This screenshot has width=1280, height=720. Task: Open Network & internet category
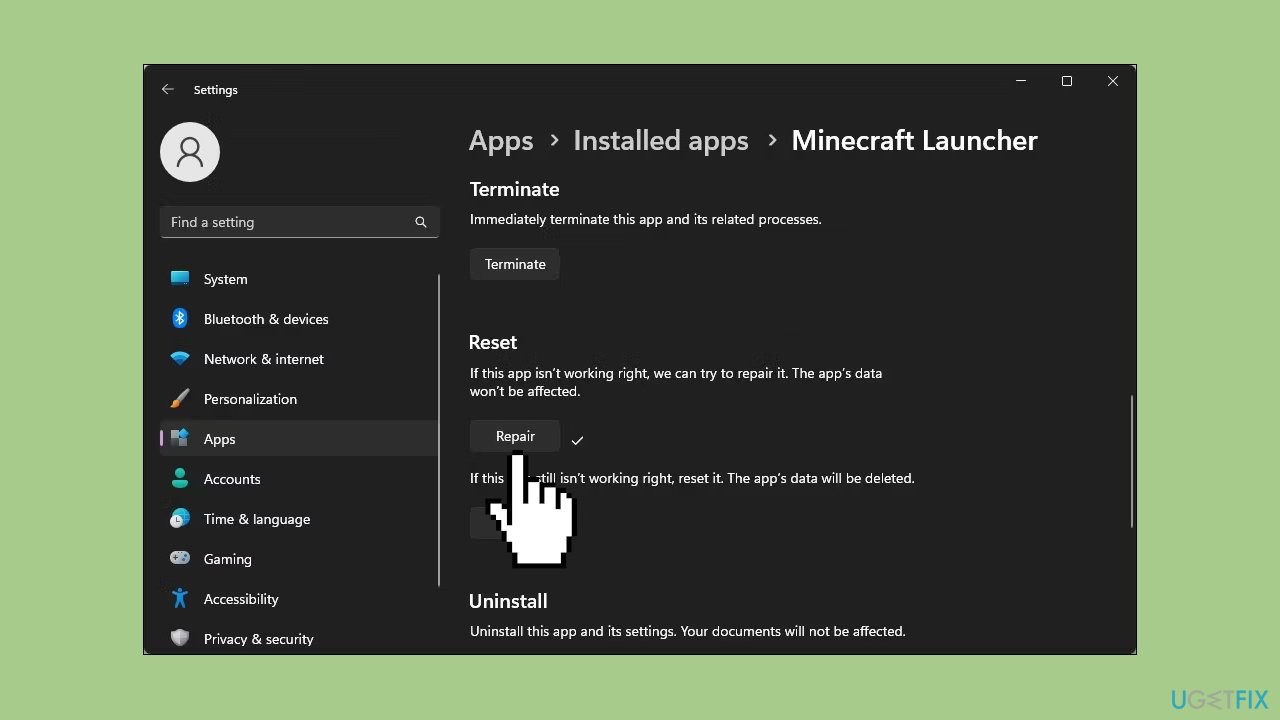[264, 359]
